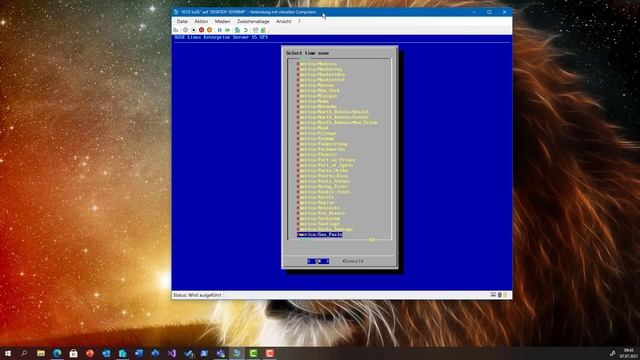The image size is (640, 360).
Task: Click the first icon in the VM status bar
Action: [493, 295]
